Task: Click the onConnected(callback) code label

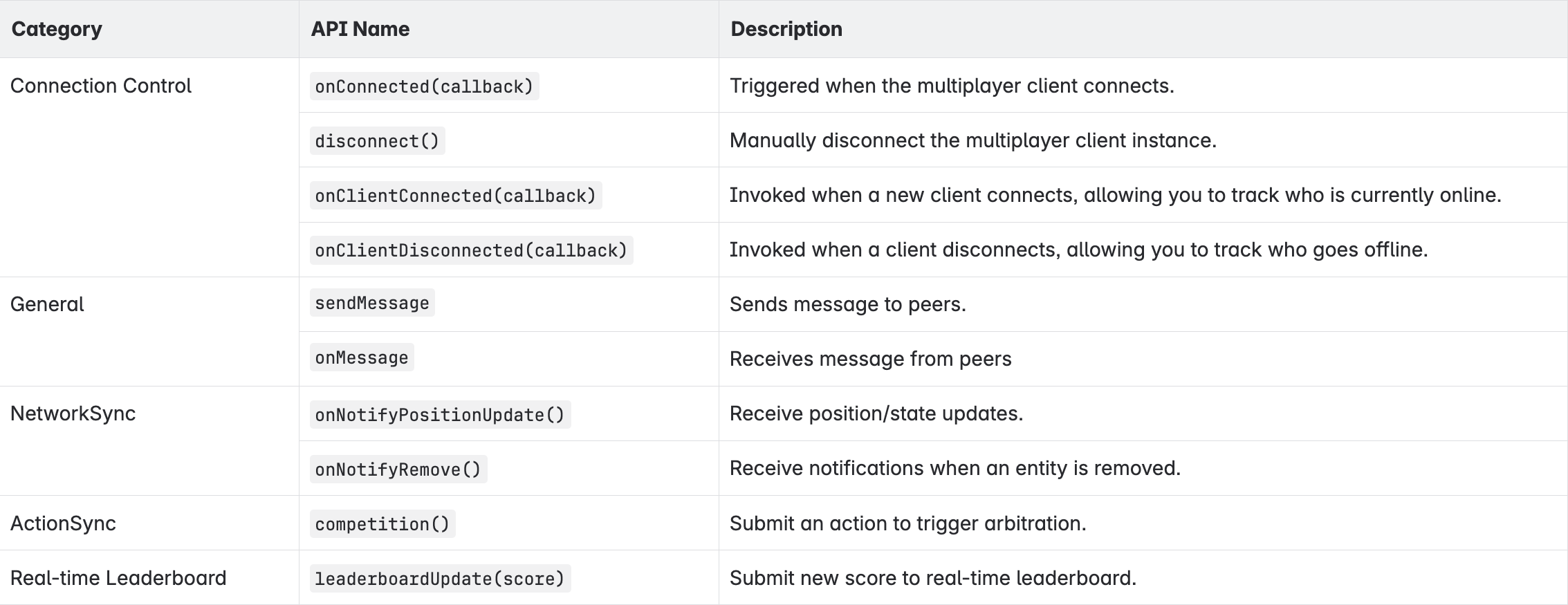Action: pyautogui.click(x=424, y=86)
